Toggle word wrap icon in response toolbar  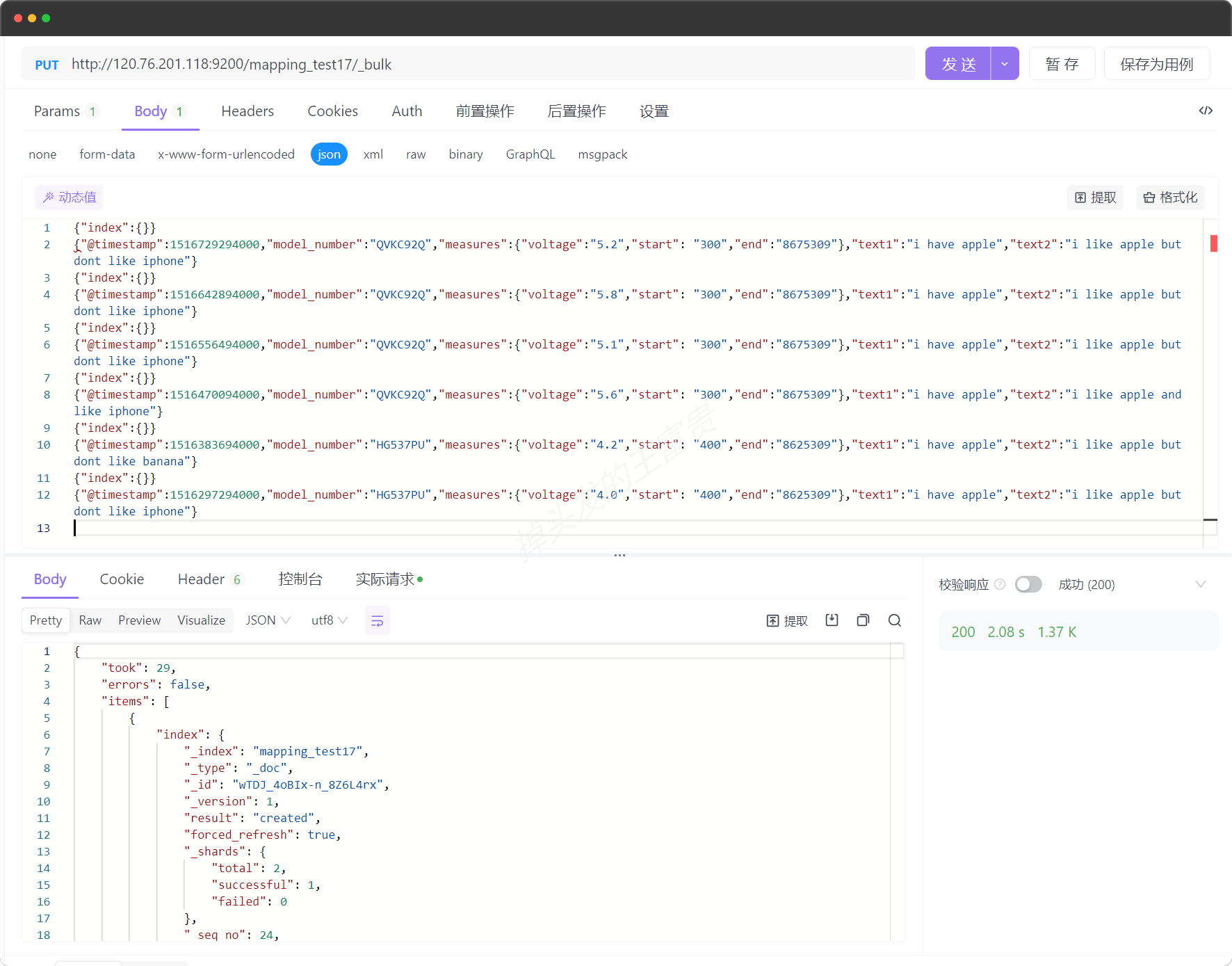click(x=378, y=620)
